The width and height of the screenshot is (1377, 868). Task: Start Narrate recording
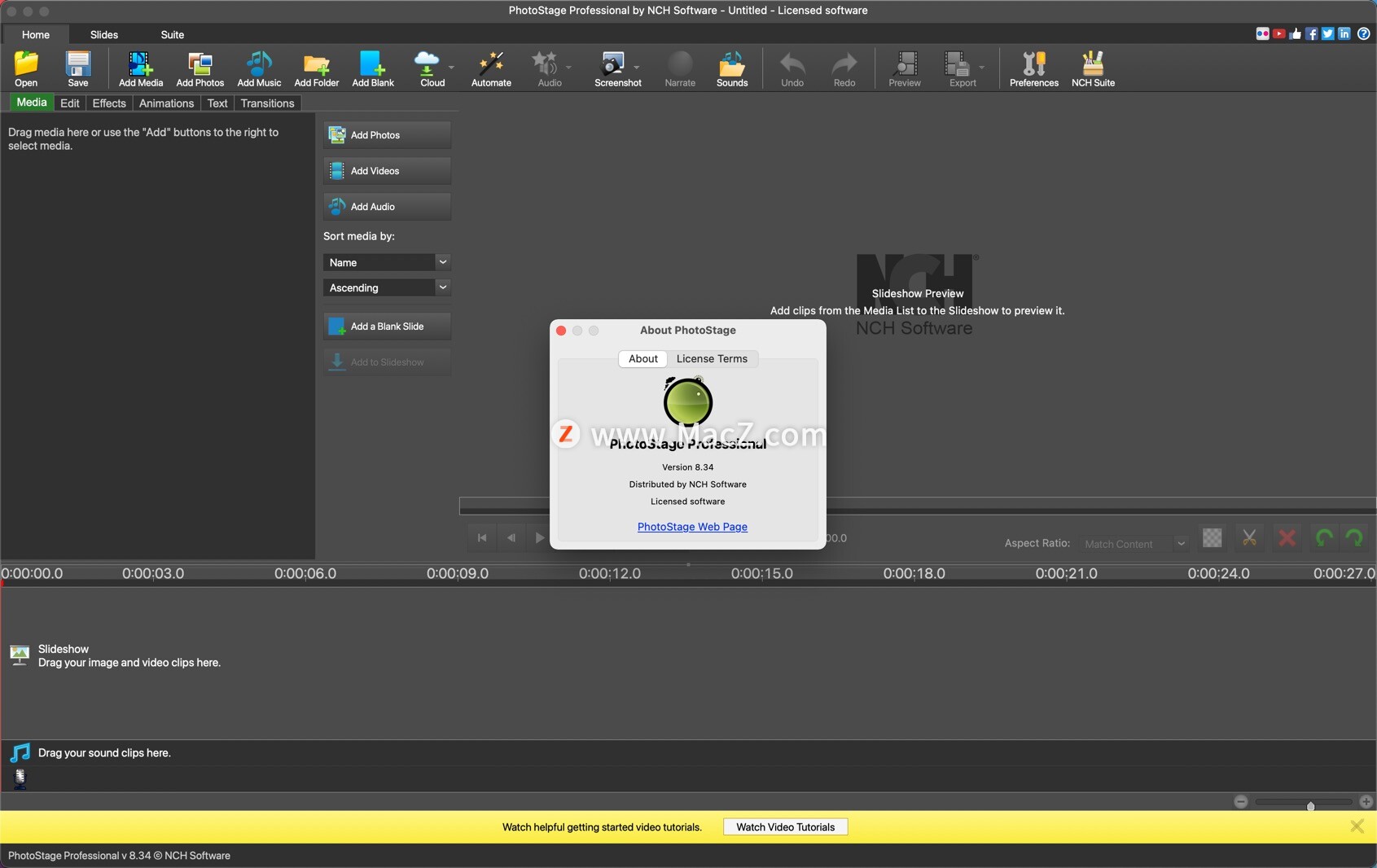click(680, 69)
